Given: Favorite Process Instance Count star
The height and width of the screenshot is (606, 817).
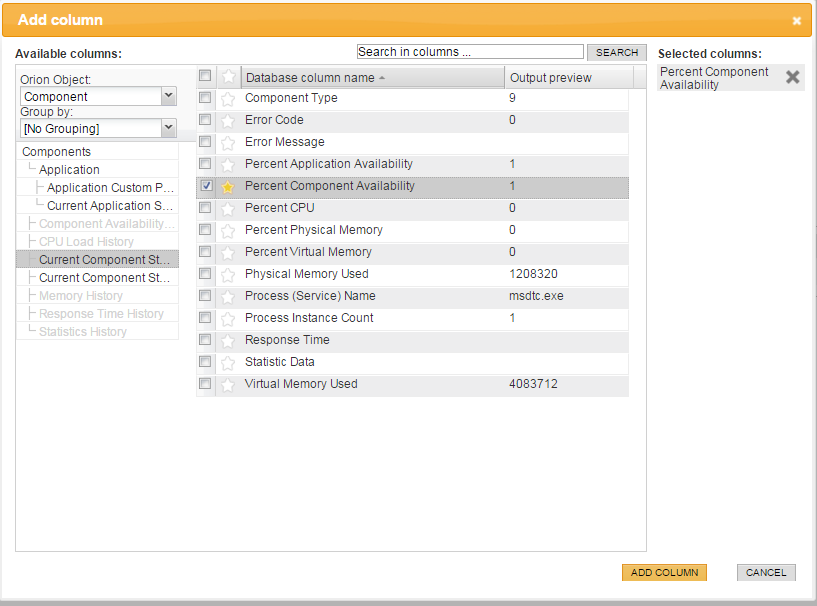Looking at the screenshot, I should (x=228, y=318).
